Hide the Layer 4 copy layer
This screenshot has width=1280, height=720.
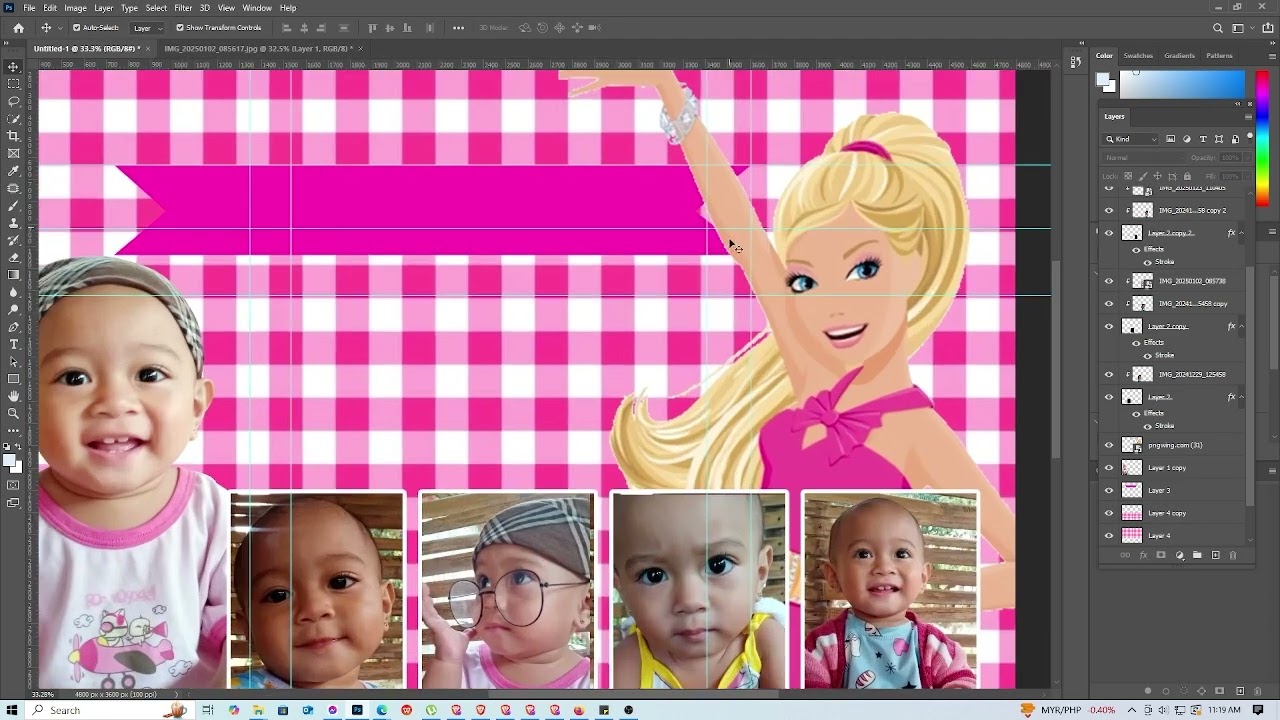[1109, 513]
